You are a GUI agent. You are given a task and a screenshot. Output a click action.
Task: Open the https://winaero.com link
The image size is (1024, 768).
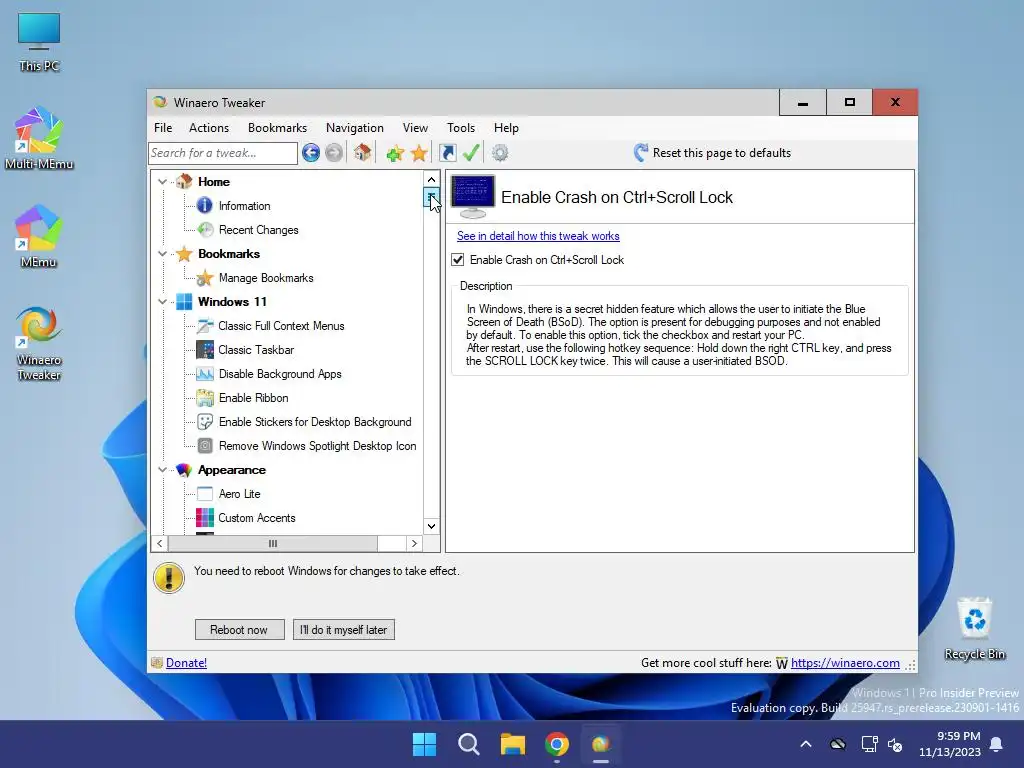click(845, 663)
